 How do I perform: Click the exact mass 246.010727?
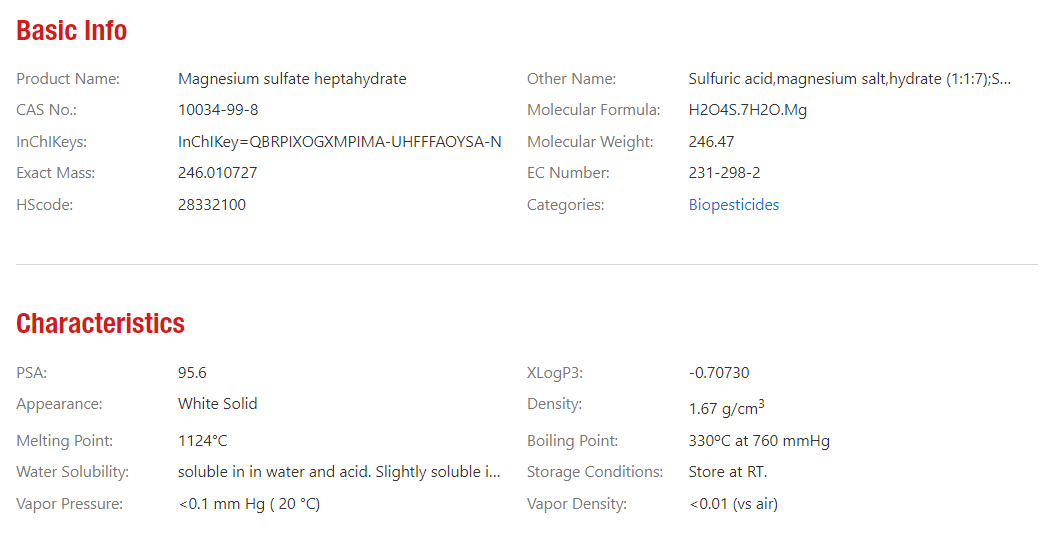click(217, 173)
